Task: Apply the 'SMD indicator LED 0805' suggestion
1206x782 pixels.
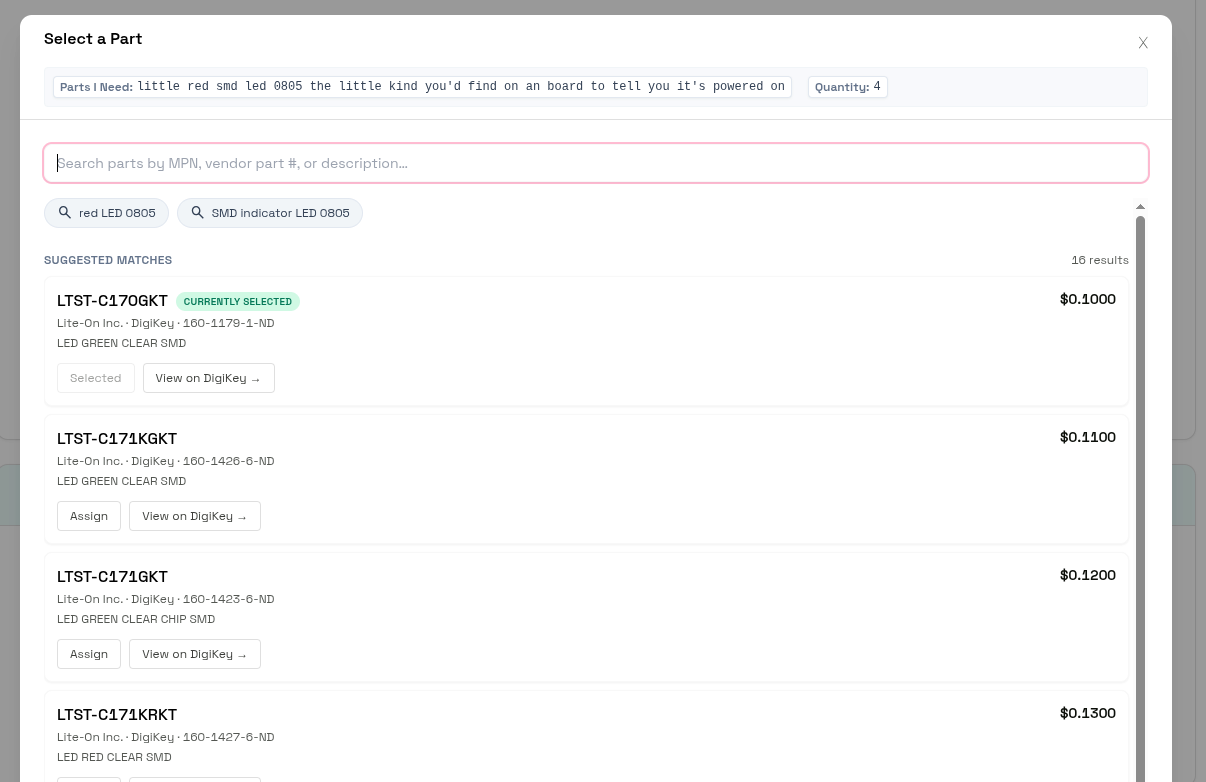Action: tap(280, 213)
